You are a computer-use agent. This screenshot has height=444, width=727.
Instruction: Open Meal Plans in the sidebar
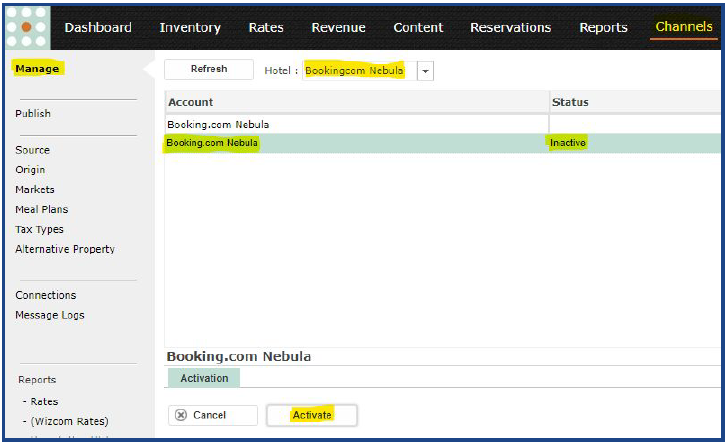pos(42,209)
